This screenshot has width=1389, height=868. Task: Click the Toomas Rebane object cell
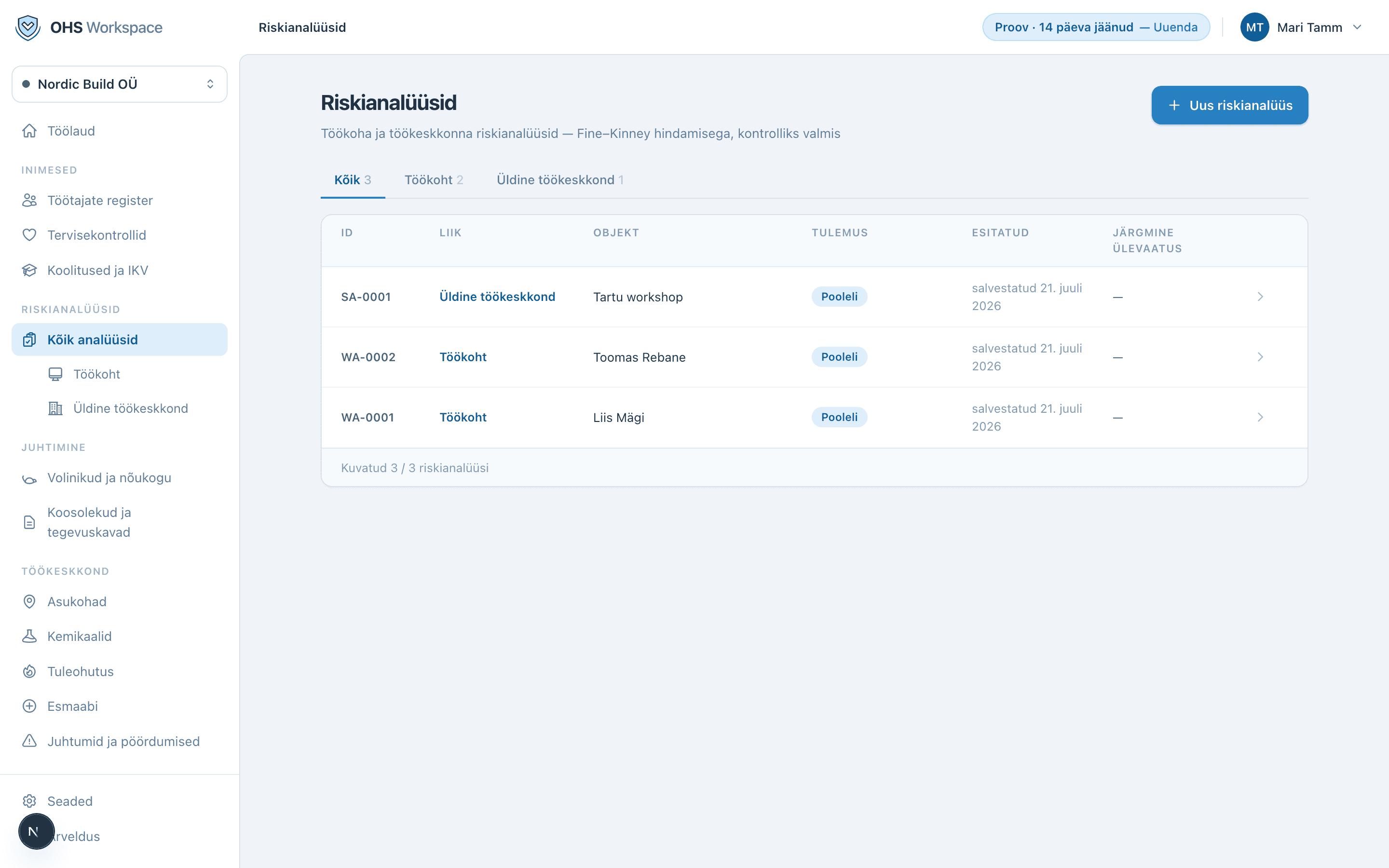(640, 357)
